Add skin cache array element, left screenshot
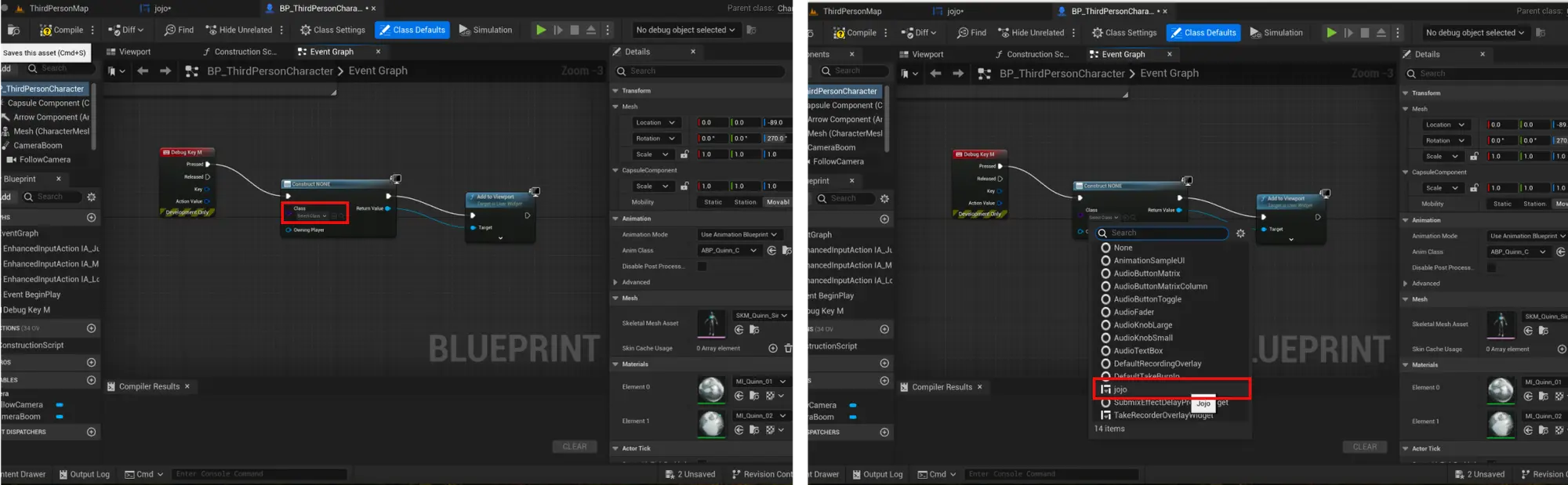Image resolution: width=1568 pixels, height=485 pixels. 773,348
